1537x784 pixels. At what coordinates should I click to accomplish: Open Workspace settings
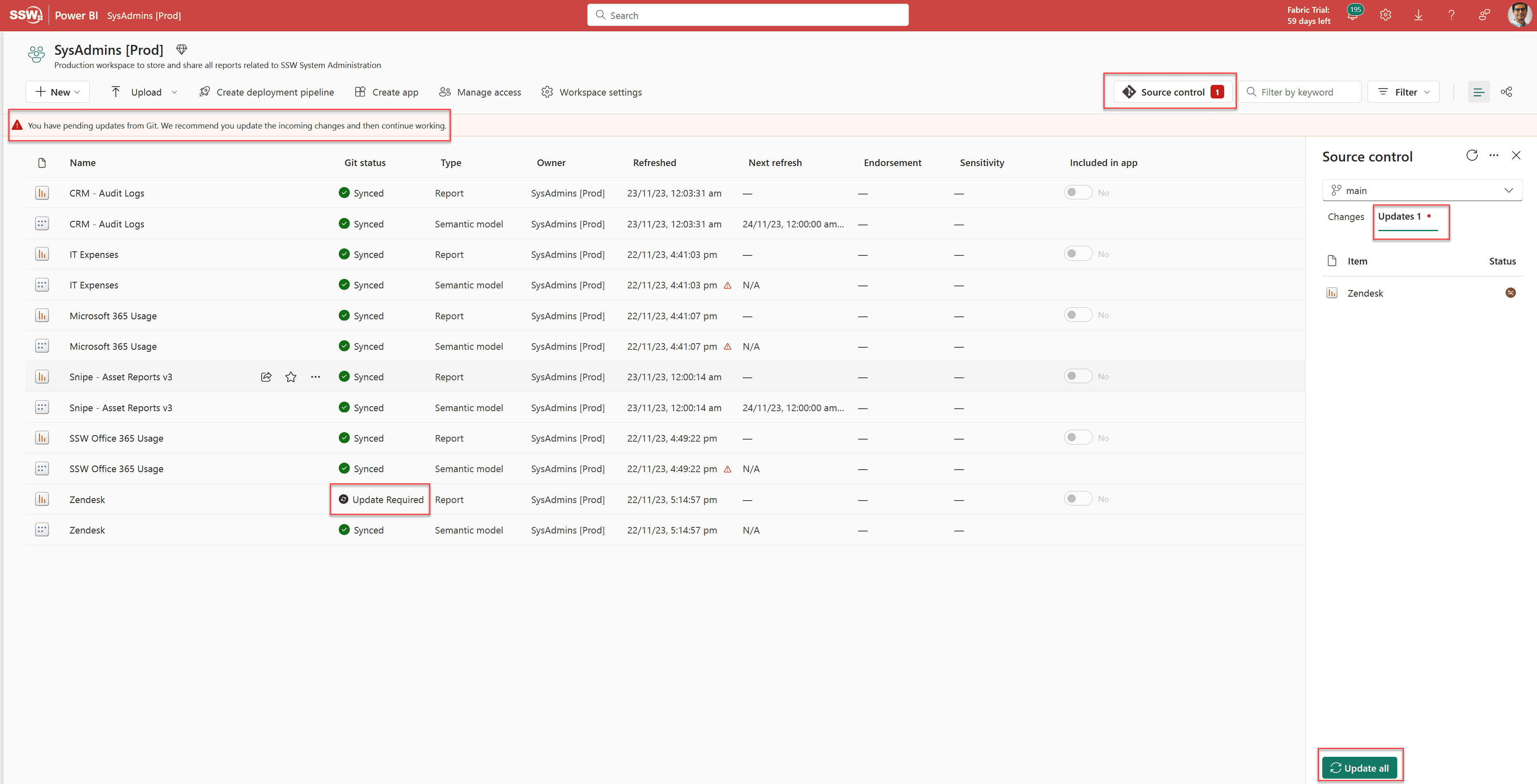click(592, 92)
